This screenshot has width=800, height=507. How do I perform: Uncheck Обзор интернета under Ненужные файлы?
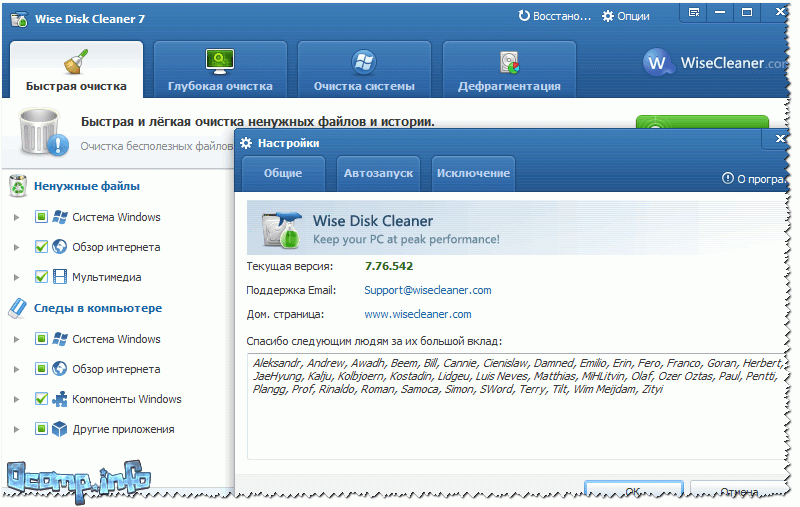[41, 247]
